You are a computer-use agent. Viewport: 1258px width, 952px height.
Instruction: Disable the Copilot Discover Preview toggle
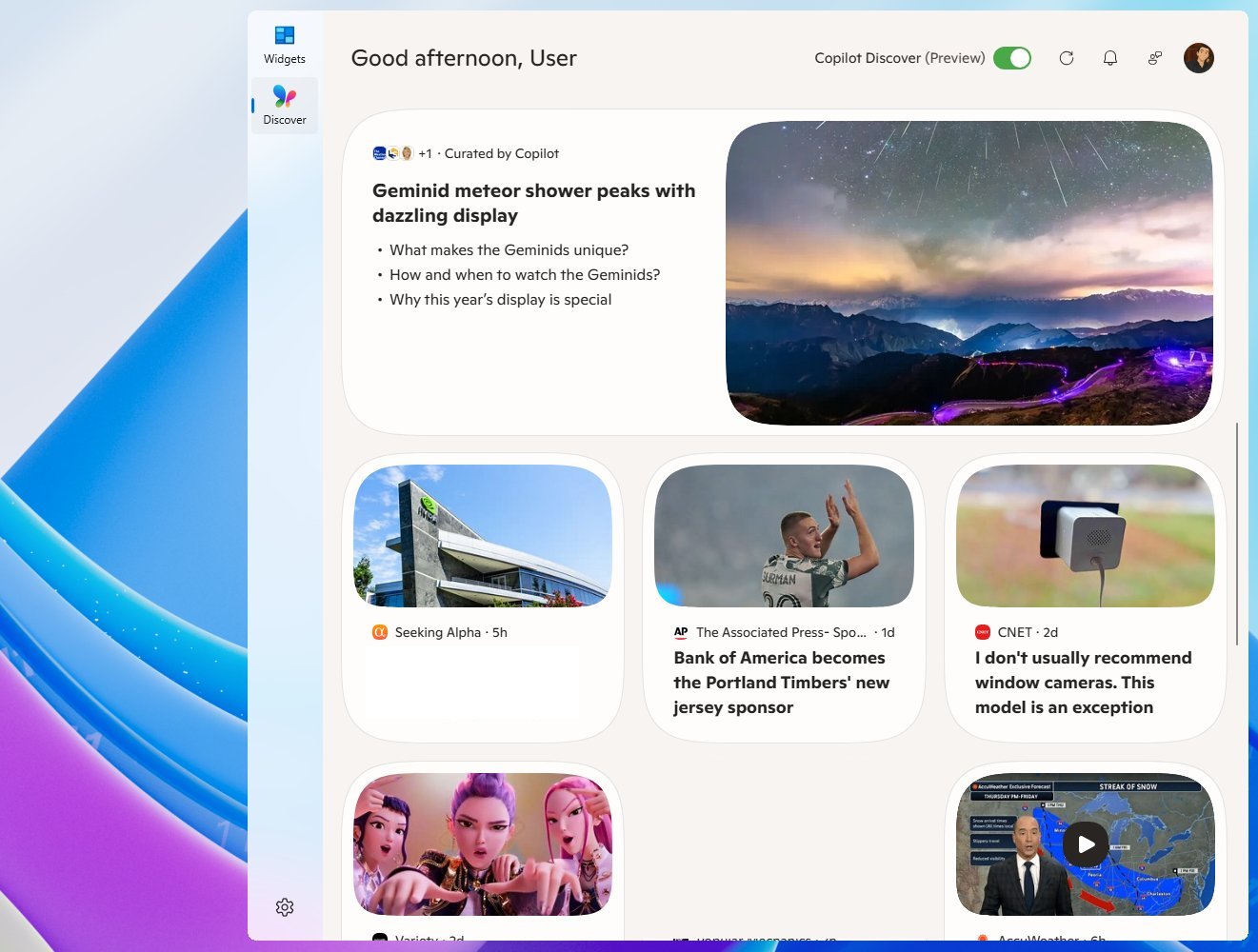(x=1013, y=58)
